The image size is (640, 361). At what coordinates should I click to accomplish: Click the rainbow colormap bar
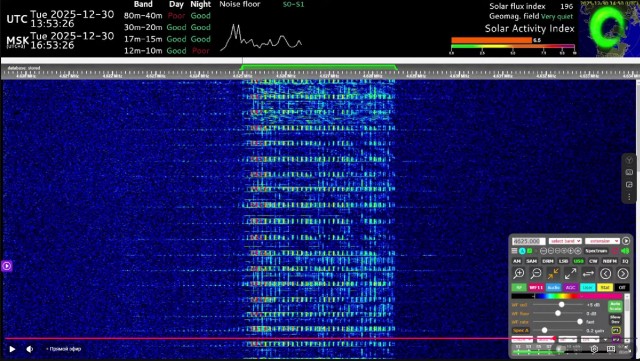pos(567,296)
